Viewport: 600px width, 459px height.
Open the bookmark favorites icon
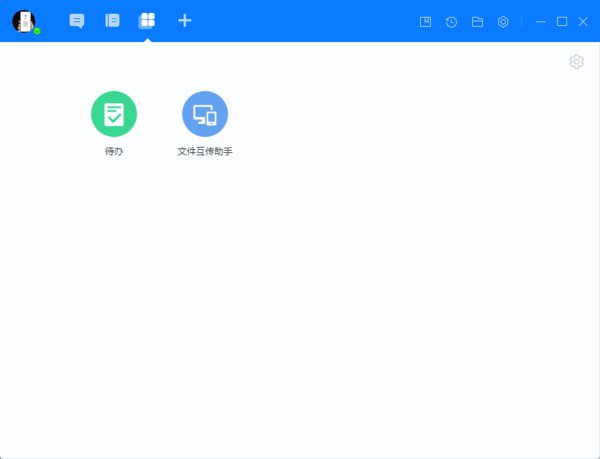tap(426, 22)
